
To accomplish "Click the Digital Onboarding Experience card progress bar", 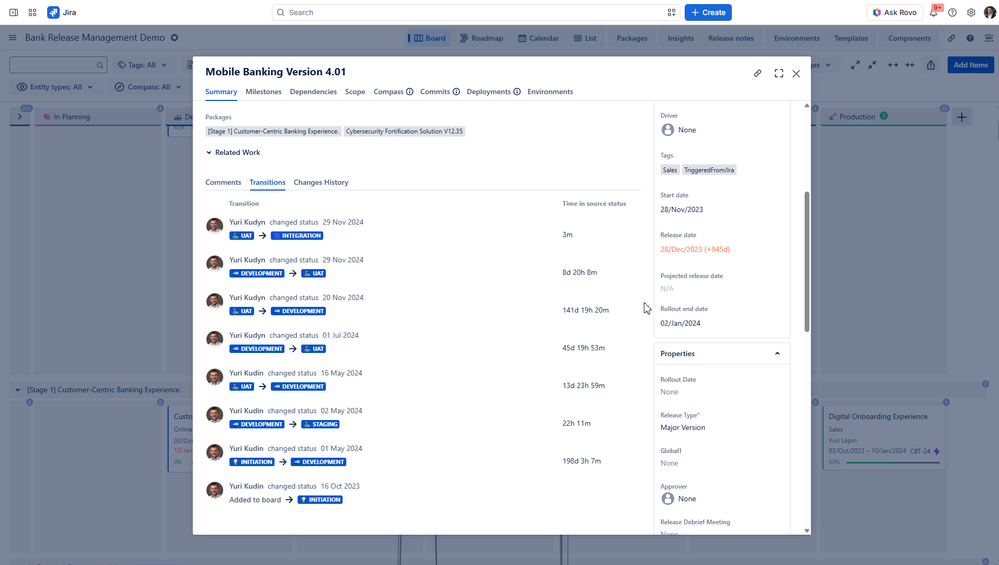I will point(893,462).
